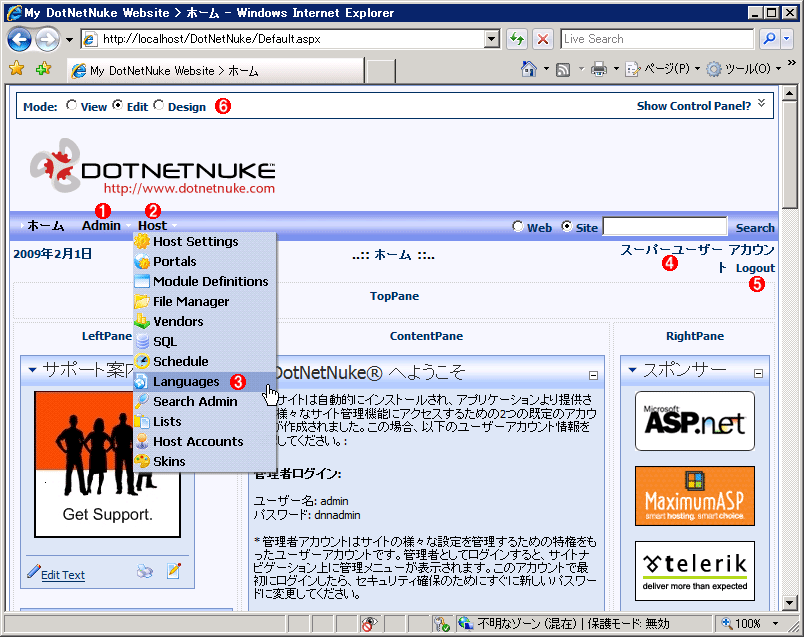Click the MaximumASP sponsor banner
The height and width of the screenshot is (637, 804).
click(x=695, y=496)
